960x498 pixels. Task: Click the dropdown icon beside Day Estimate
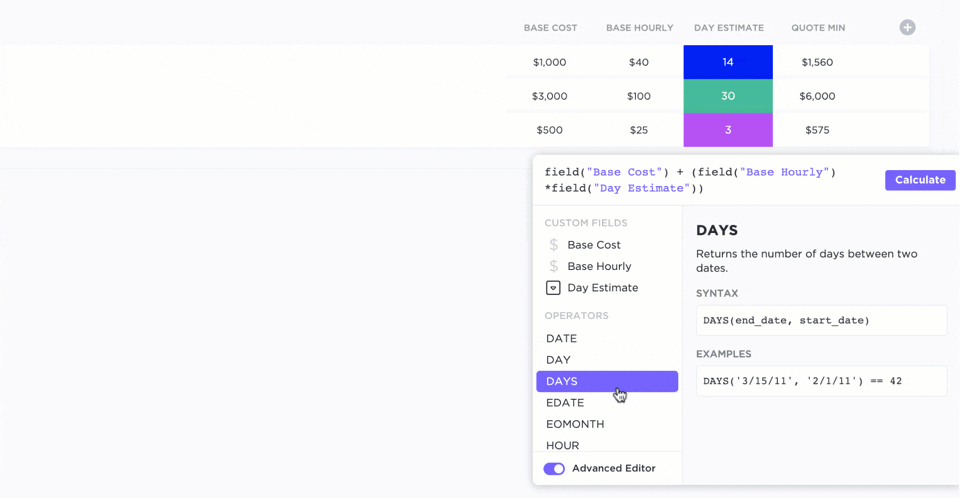(x=553, y=288)
